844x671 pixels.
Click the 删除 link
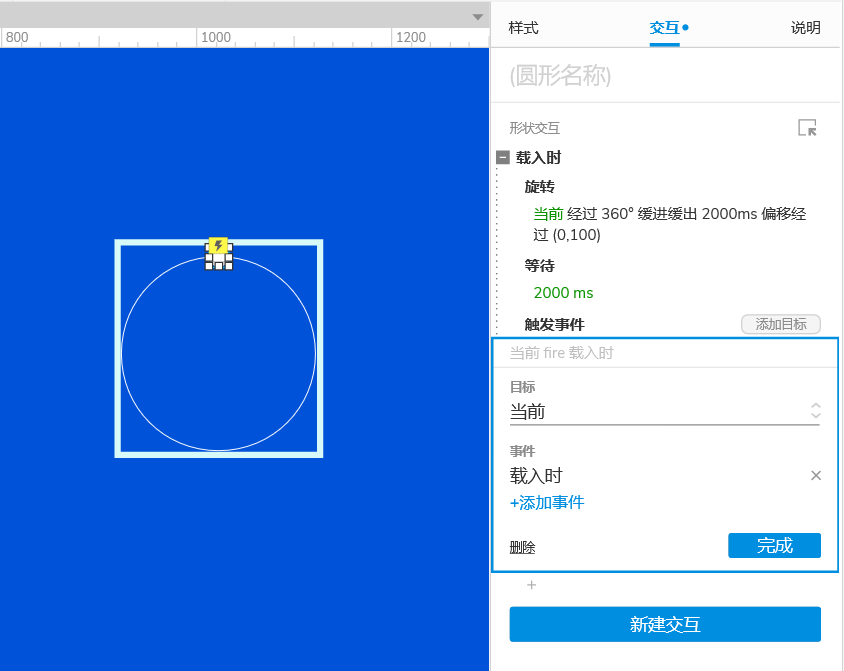[522, 547]
